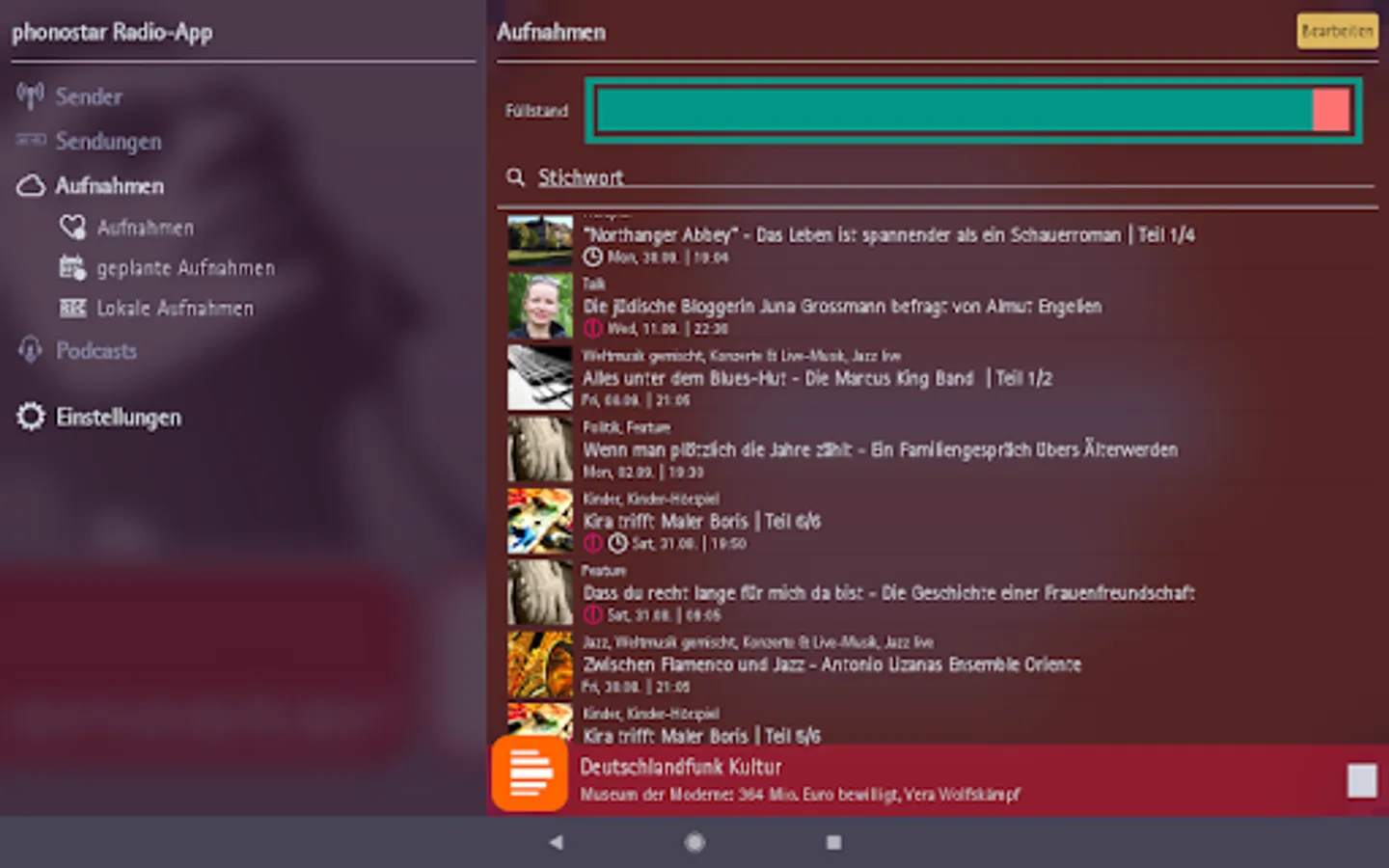Open the Aufnahmen sub-item
This screenshot has width=1389, height=868.
145,228
